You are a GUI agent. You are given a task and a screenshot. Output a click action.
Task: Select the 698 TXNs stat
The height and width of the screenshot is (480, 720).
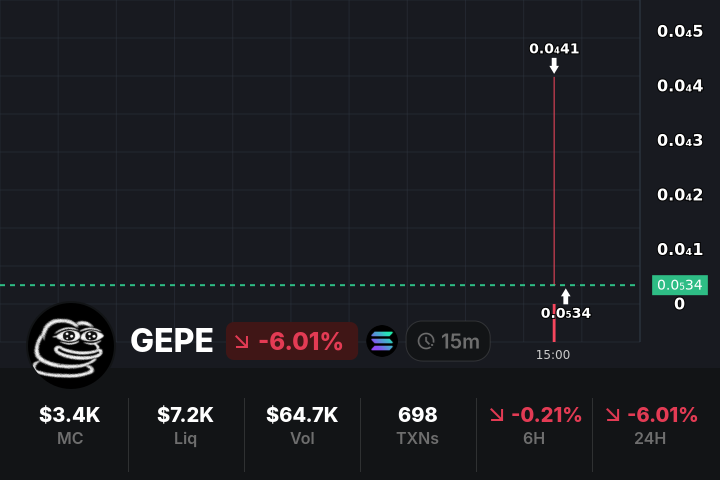pyautogui.click(x=418, y=425)
